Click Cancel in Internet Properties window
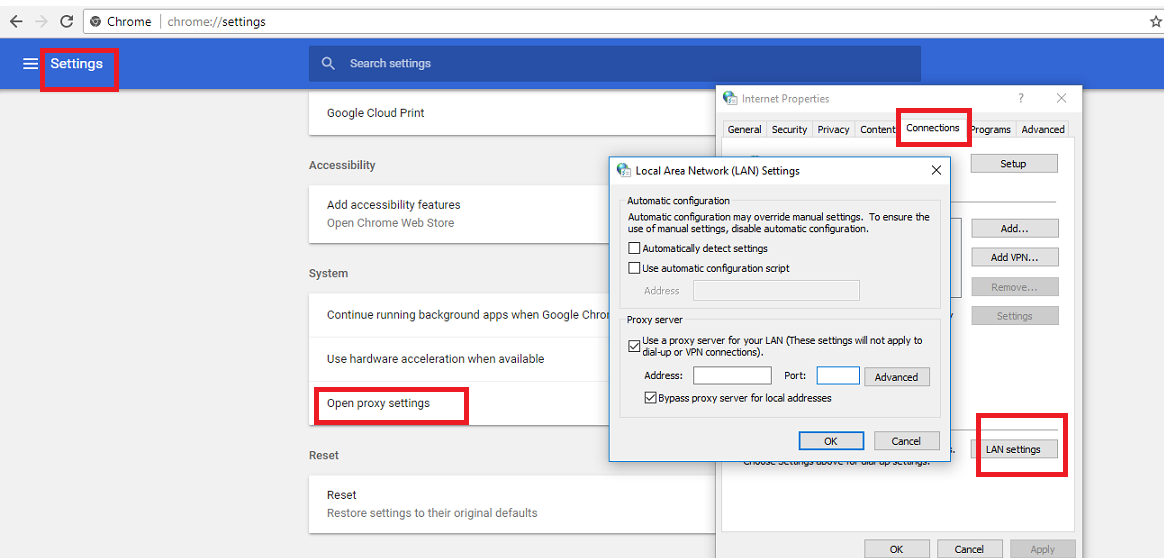 (x=969, y=549)
